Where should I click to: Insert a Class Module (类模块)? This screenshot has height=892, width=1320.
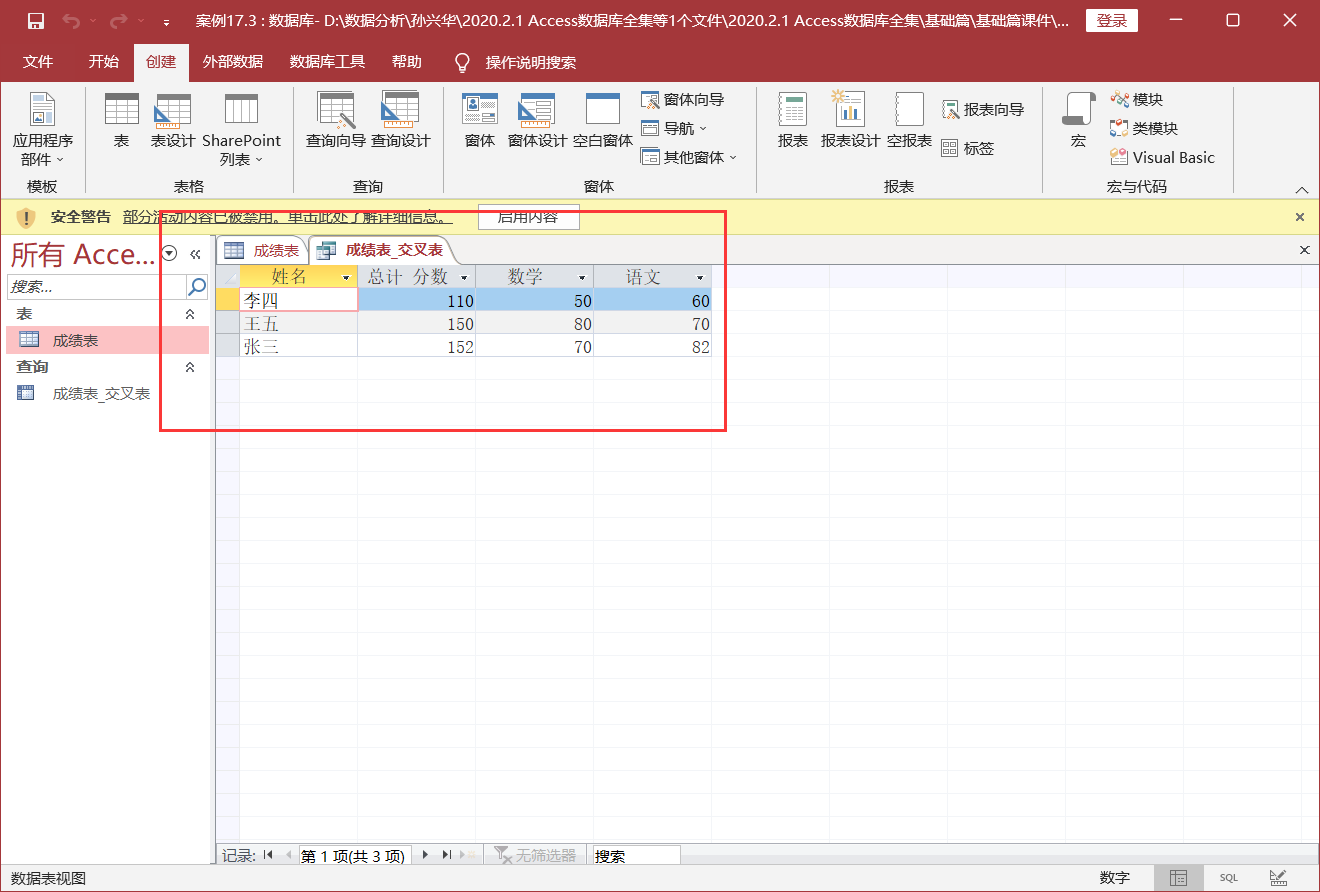[x=1144, y=129]
